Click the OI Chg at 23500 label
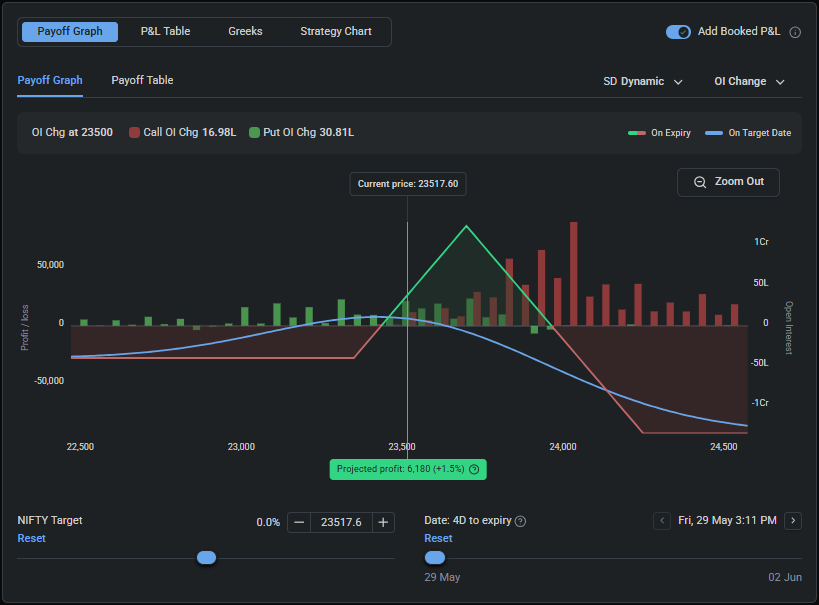The image size is (819, 605). pos(72,133)
